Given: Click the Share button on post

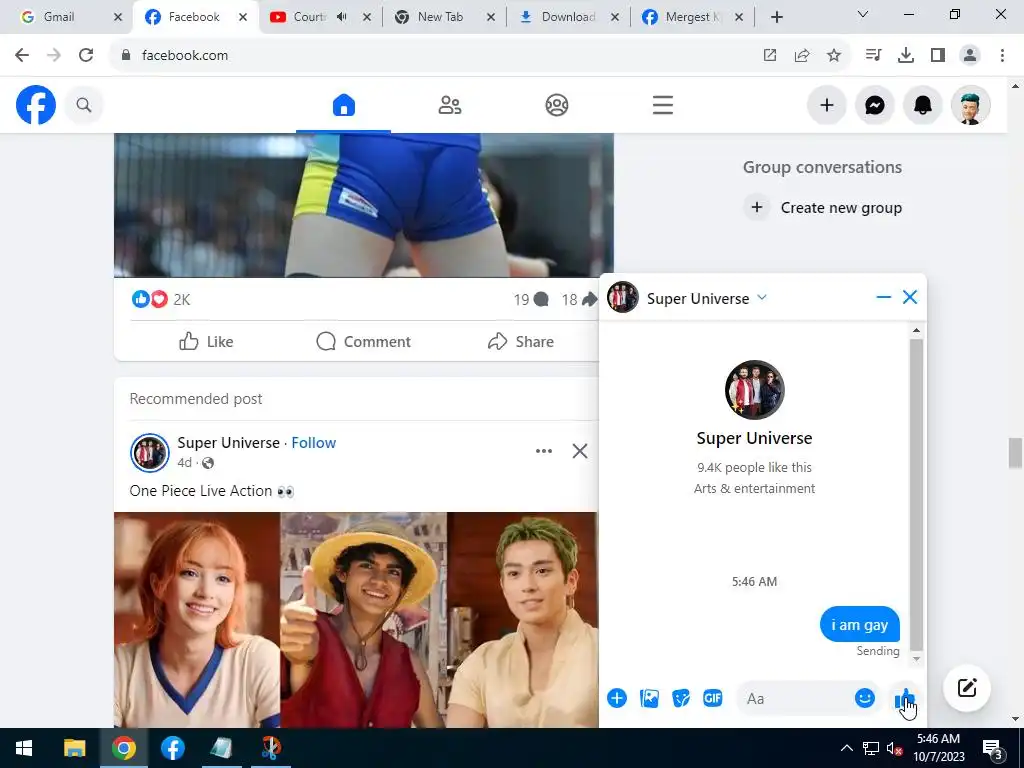Looking at the screenshot, I should coord(520,342).
